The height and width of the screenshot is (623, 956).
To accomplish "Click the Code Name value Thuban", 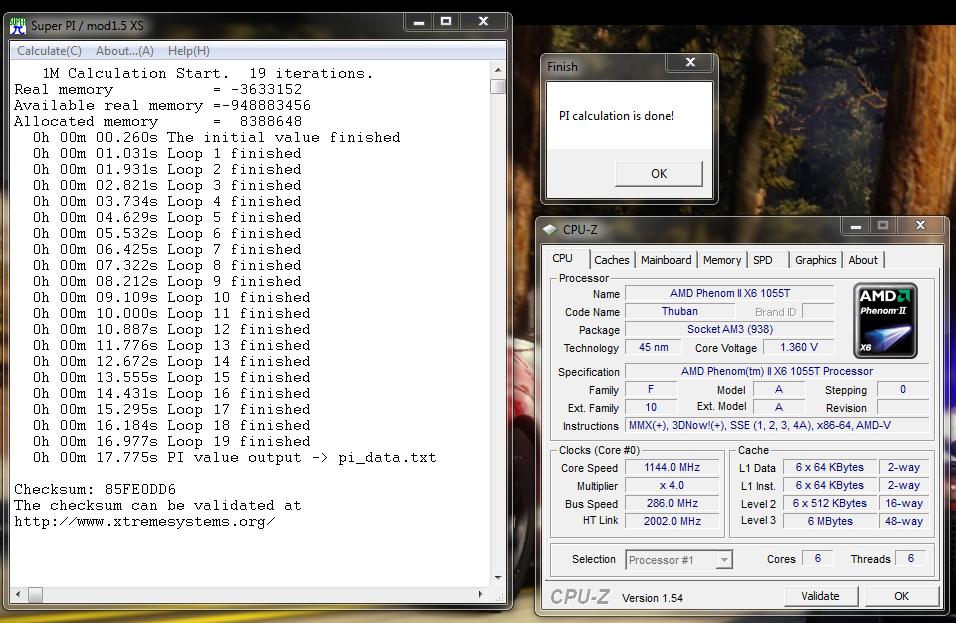I will [x=680, y=312].
